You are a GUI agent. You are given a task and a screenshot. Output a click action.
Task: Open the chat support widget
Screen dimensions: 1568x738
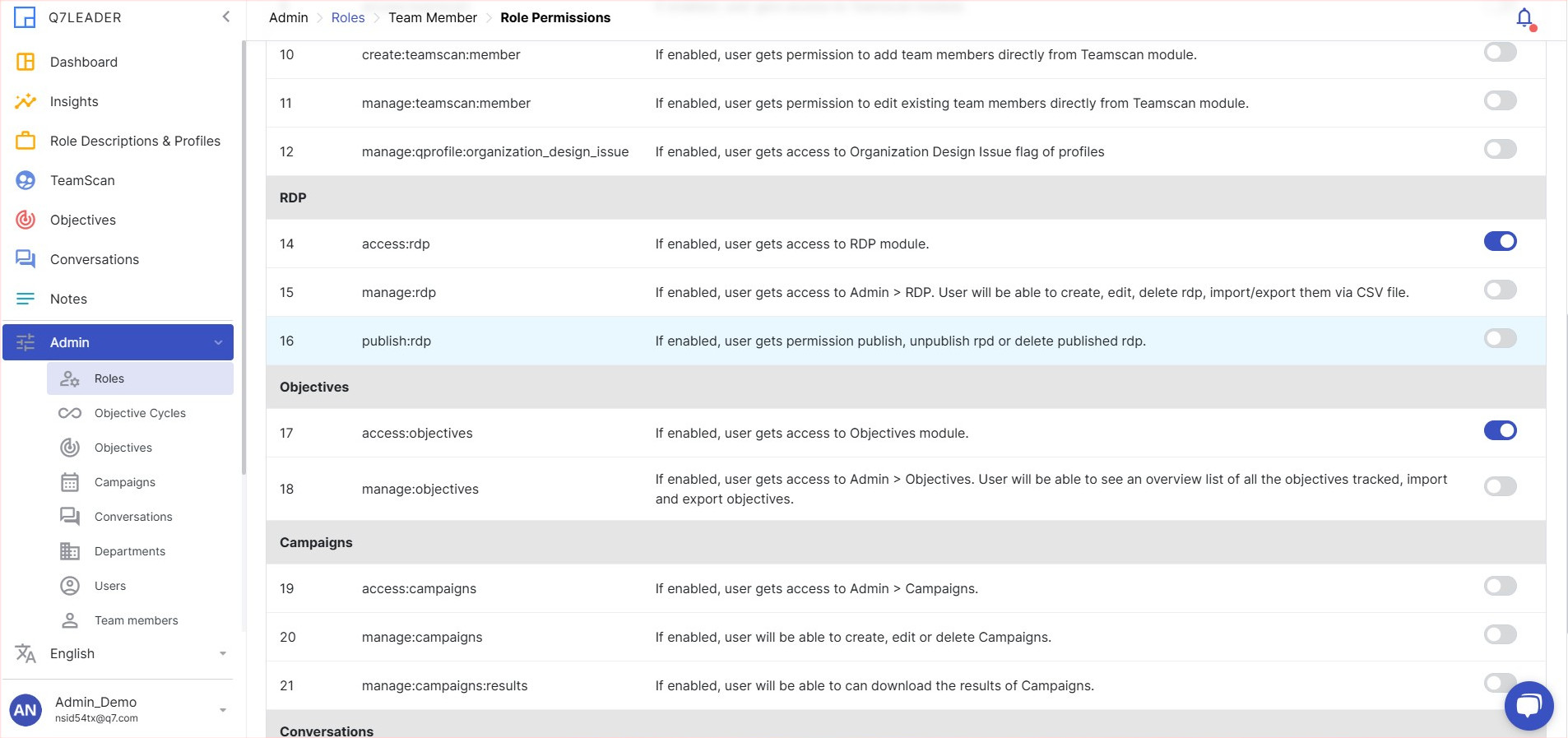tap(1529, 705)
